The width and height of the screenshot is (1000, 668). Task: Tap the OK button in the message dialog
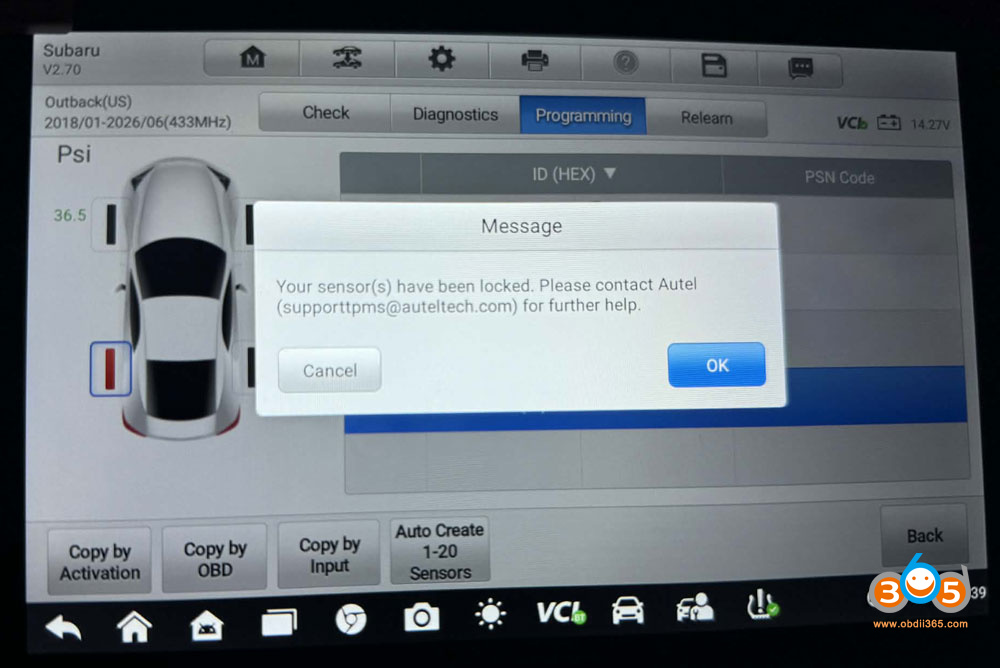coord(716,365)
